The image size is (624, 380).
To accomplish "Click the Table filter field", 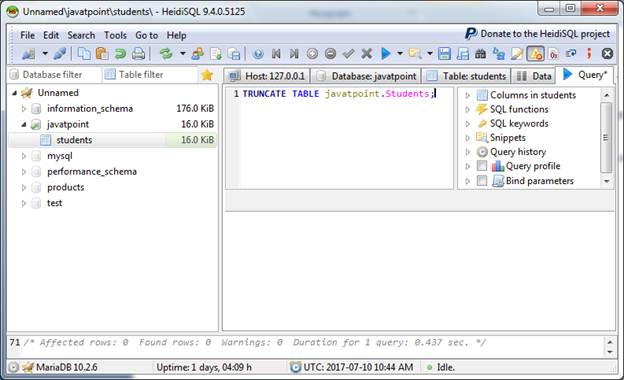I will click(150, 75).
